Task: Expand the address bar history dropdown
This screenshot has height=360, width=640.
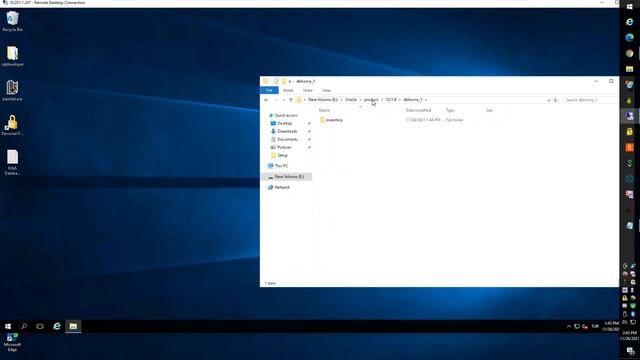Action: tap(549, 100)
